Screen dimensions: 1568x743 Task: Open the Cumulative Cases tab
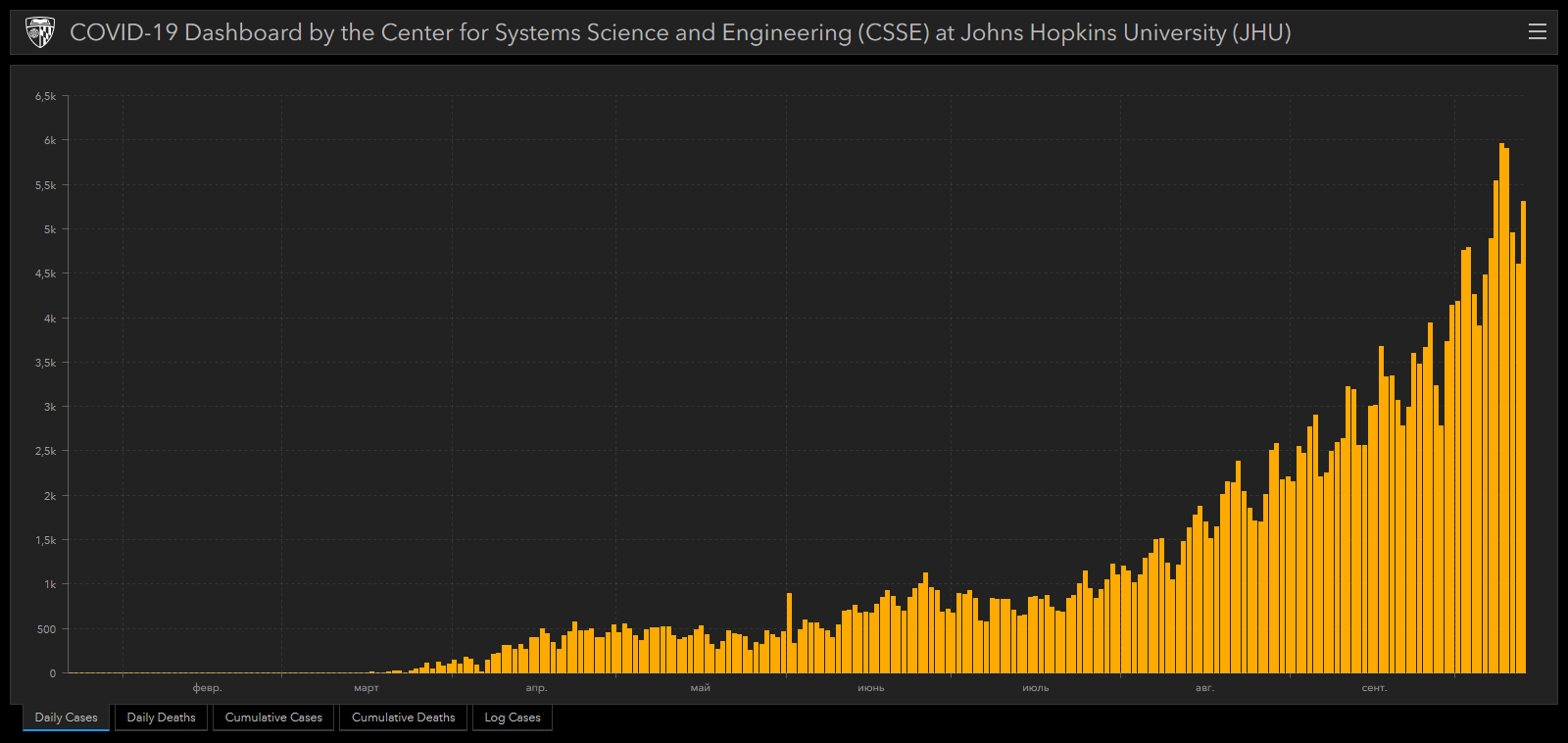pyautogui.click(x=273, y=718)
